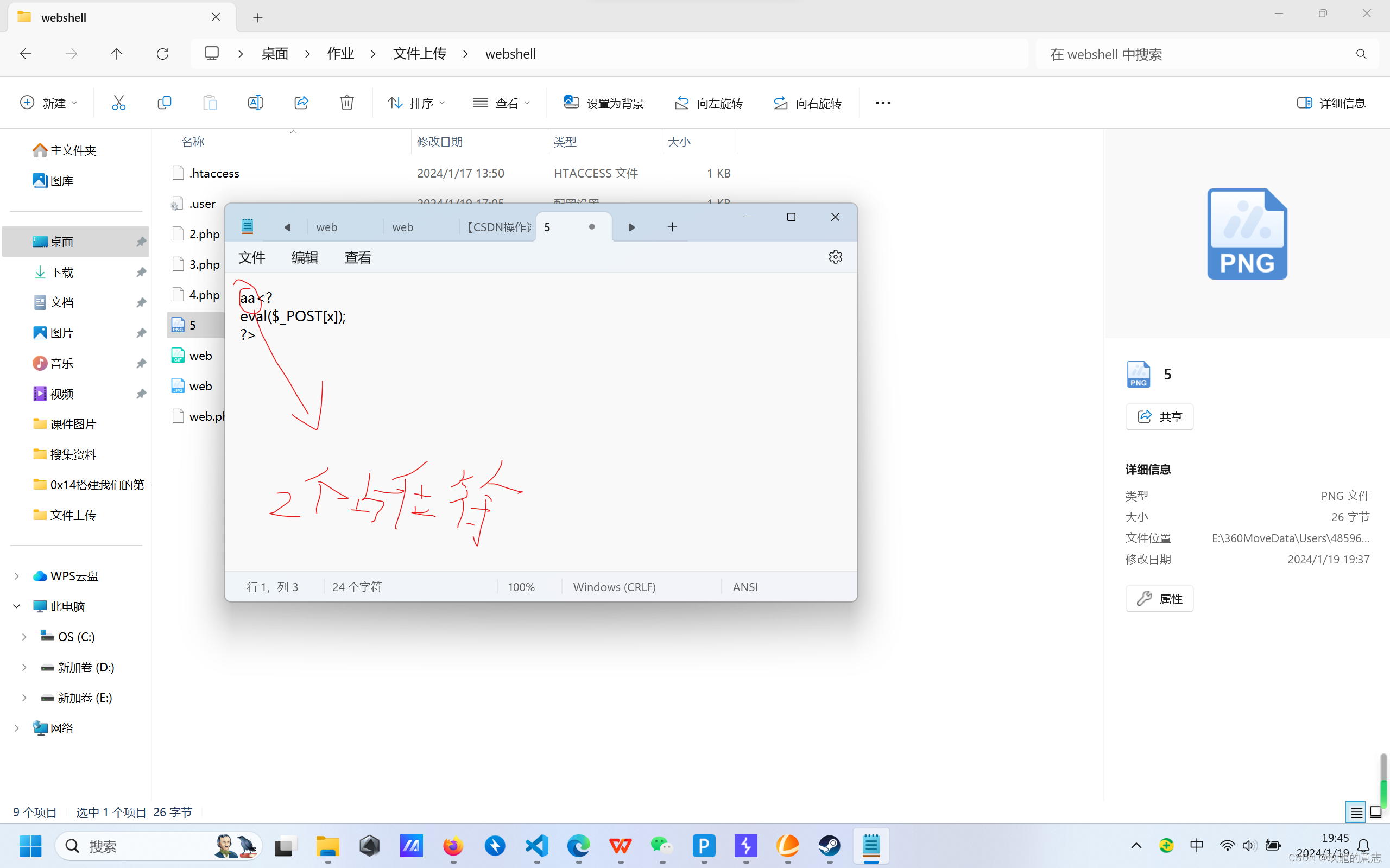Click the 属性 properties button
The image size is (1390, 868).
tap(1159, 599)
